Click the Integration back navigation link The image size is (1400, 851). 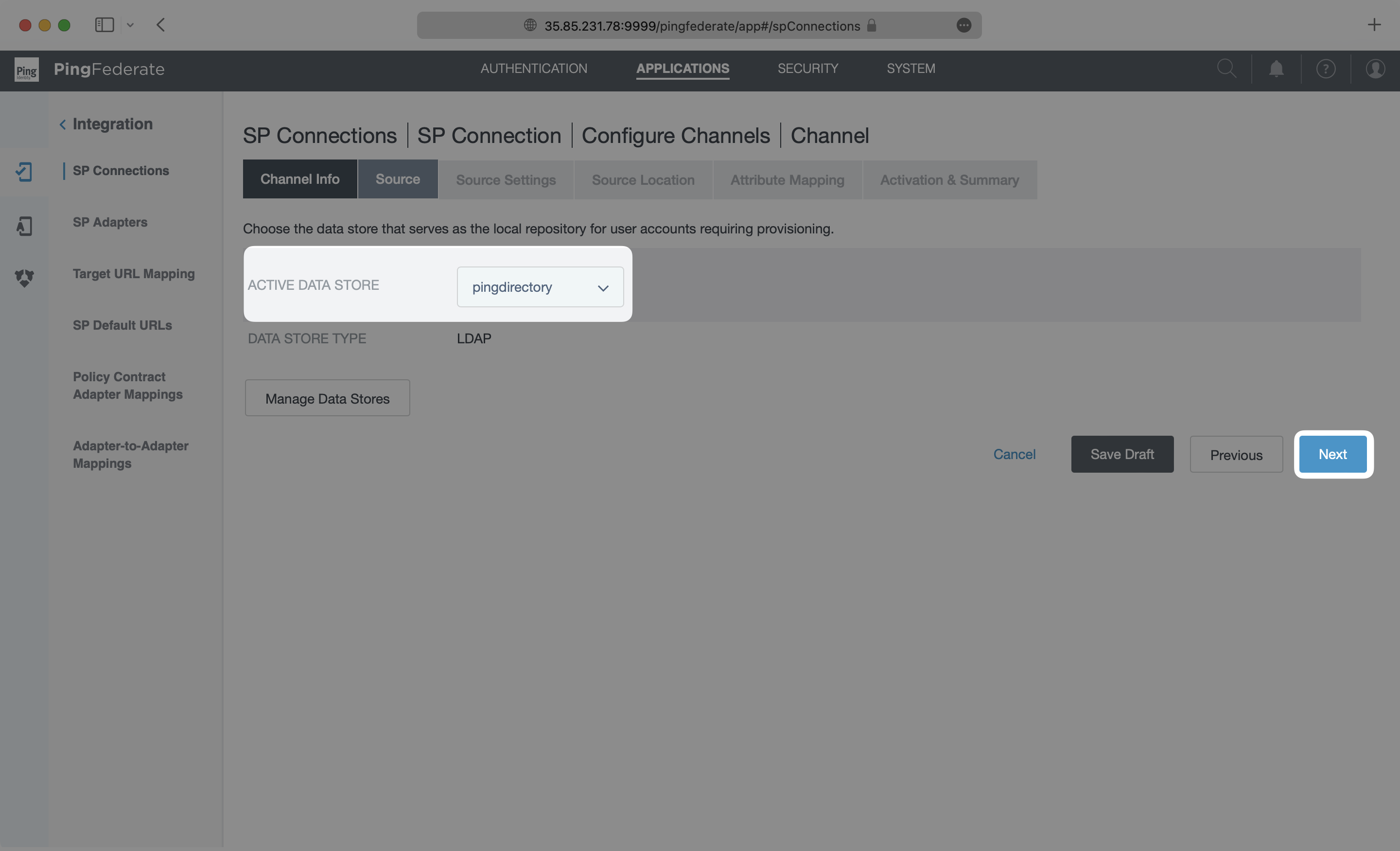click(x=105, y=123)
